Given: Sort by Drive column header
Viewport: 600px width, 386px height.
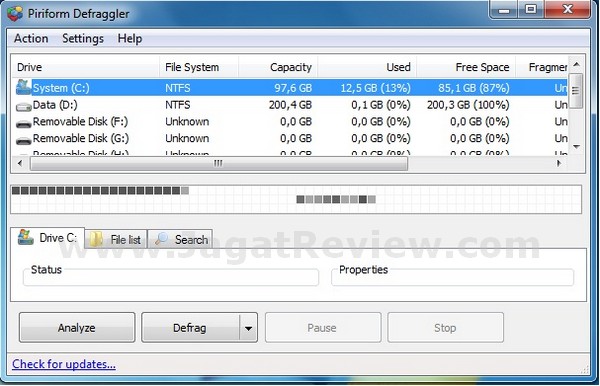Looking at the screenshot, I should tap(85, 67).
